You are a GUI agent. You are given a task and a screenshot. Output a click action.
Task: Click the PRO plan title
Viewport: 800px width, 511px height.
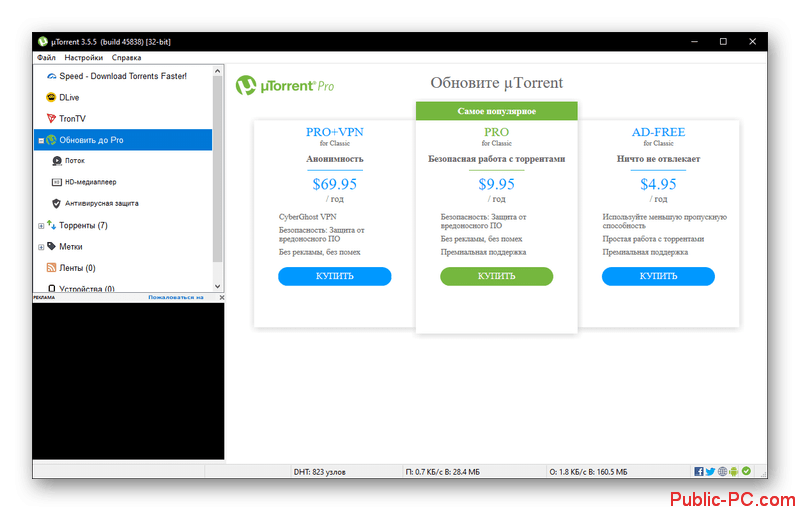click(496, 132)
